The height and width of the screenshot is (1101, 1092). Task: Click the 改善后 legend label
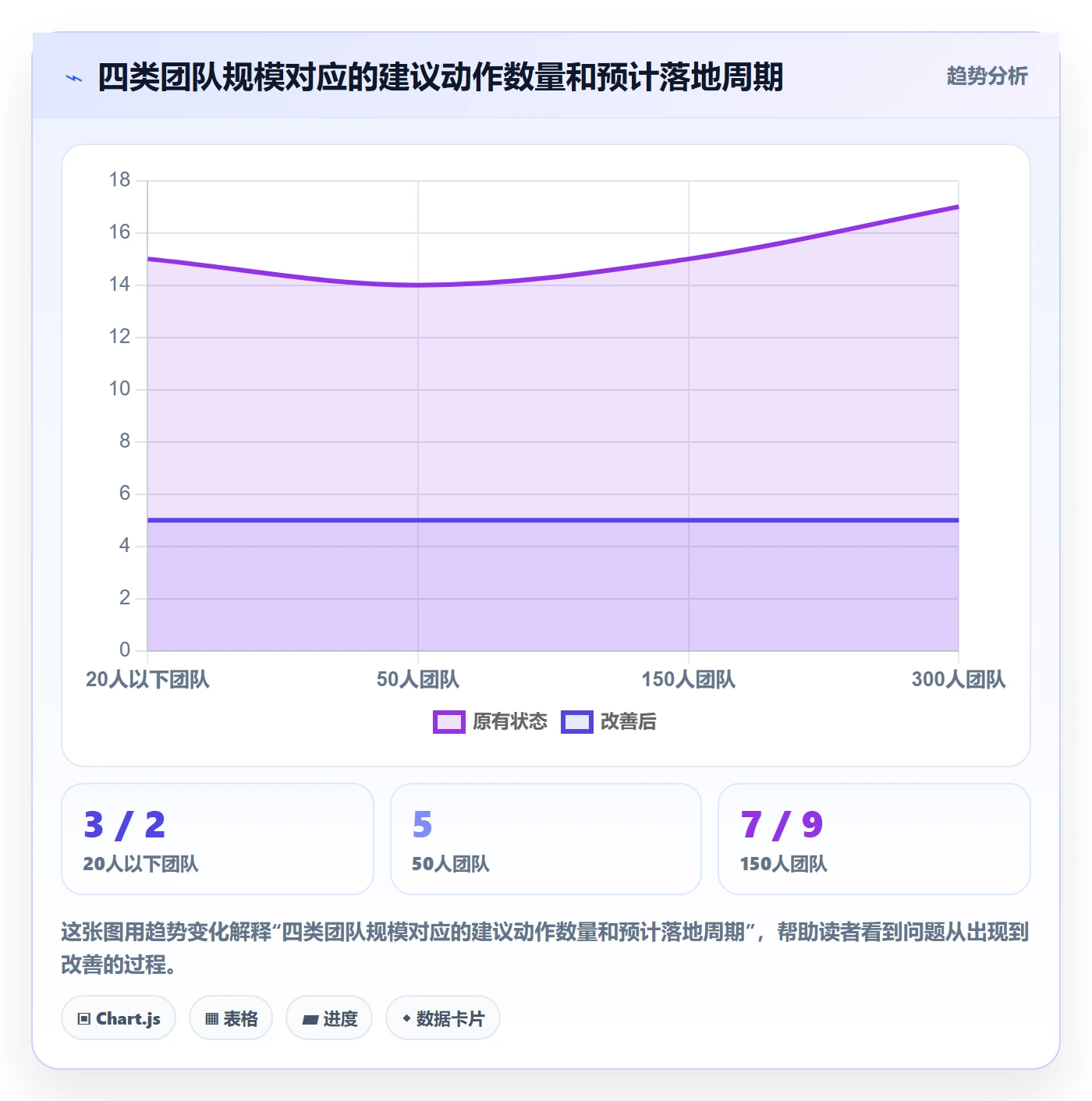629,722
